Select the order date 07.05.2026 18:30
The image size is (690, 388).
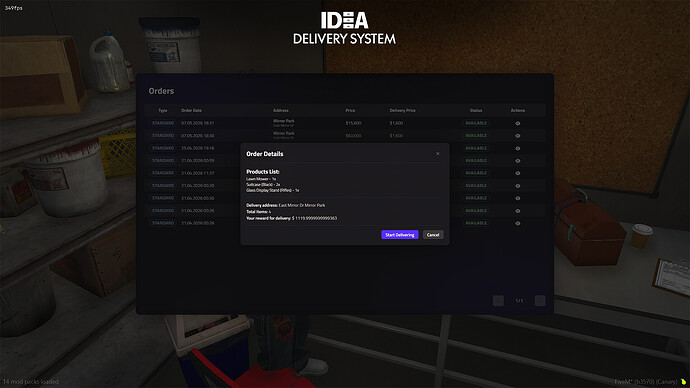tap(198, 135)
